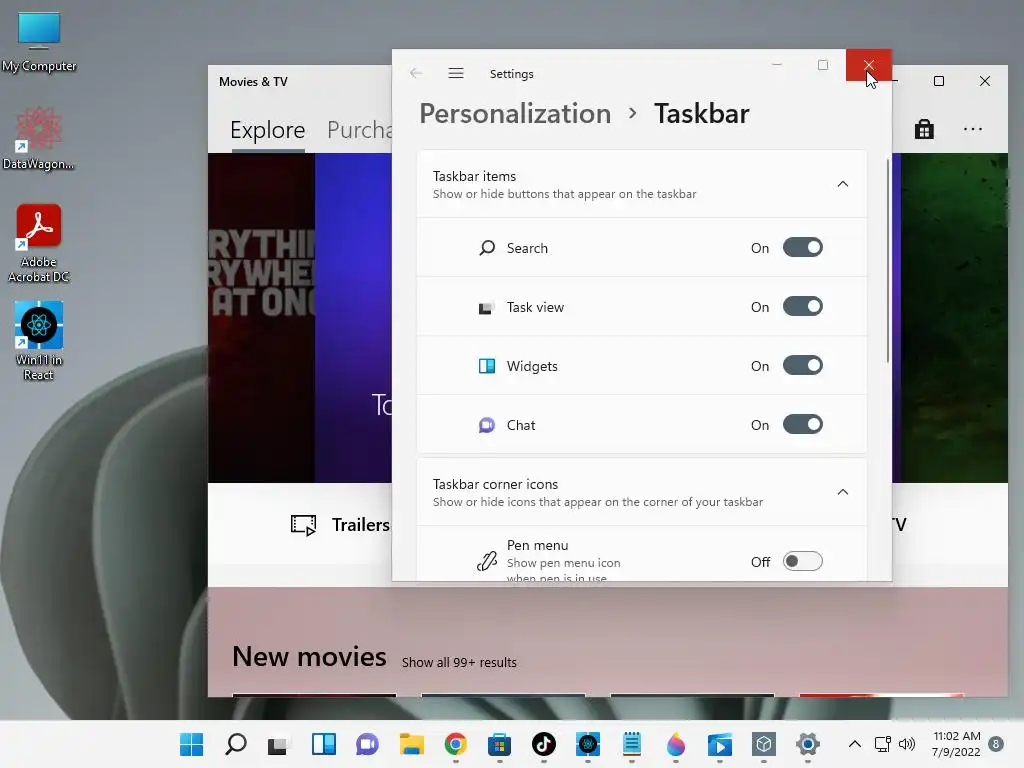Open Adobe Acrobat DC desktop shortcut
The height and width of the screenshot is (768, 1024).
(39, 244)
